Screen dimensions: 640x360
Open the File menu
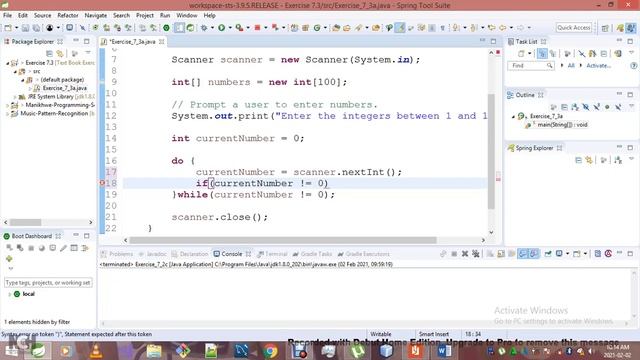tap(7, 15)
